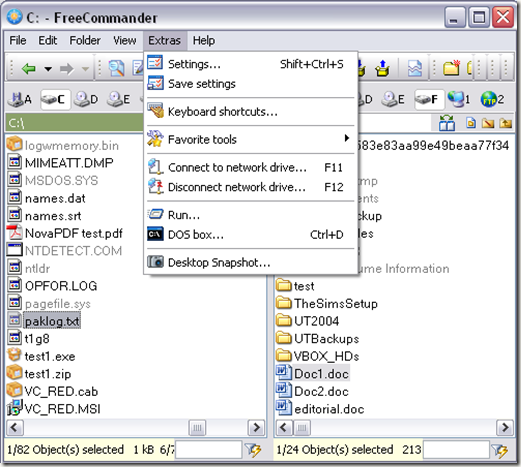Viewport: 521px width, 467px height.
Task: Click the synchronize panes icon
Action: 447,123
